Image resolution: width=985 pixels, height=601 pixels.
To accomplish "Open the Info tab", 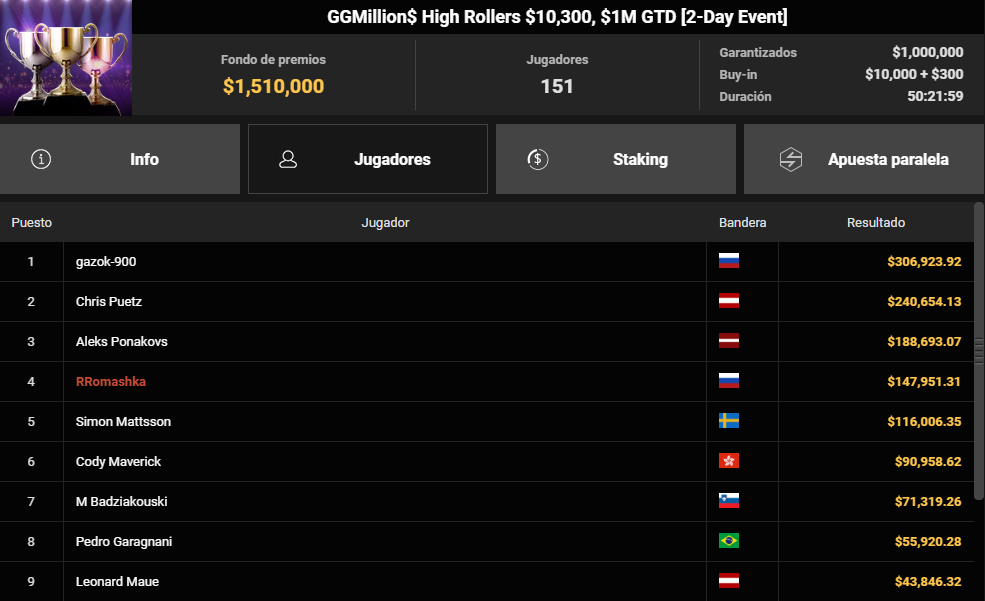I will [x=120, y=159].
